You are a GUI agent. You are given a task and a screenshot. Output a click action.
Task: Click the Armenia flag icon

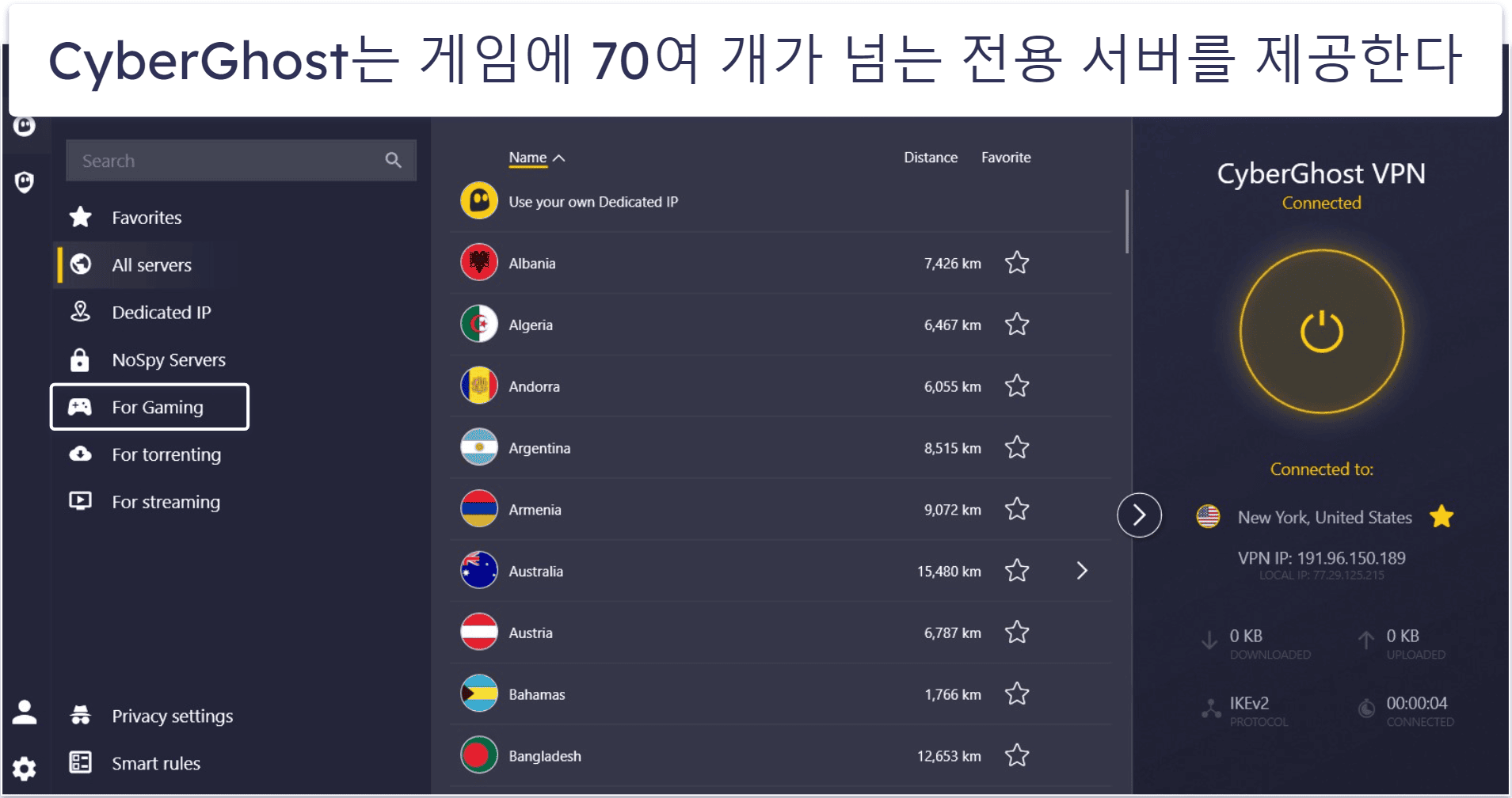click(x=479, y=510)
